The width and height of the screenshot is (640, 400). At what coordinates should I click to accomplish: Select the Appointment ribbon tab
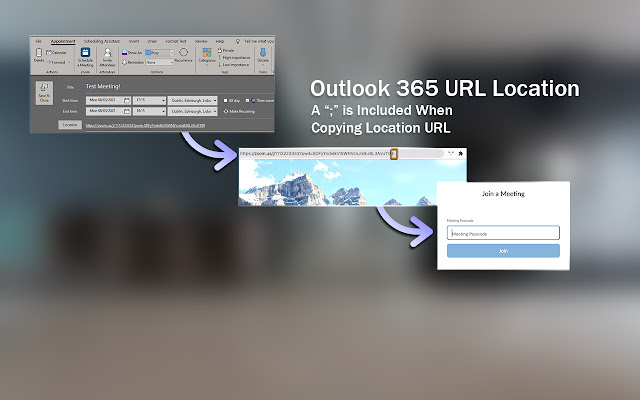(x=63, y=41)
